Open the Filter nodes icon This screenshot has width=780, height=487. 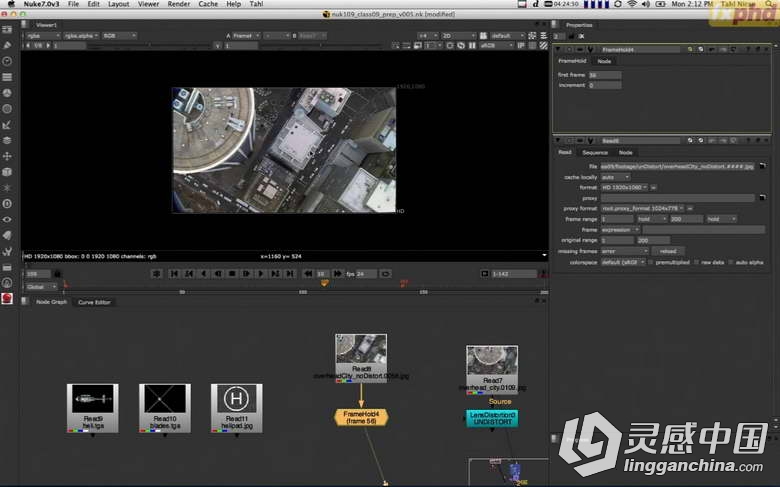(x=7, y=109)
